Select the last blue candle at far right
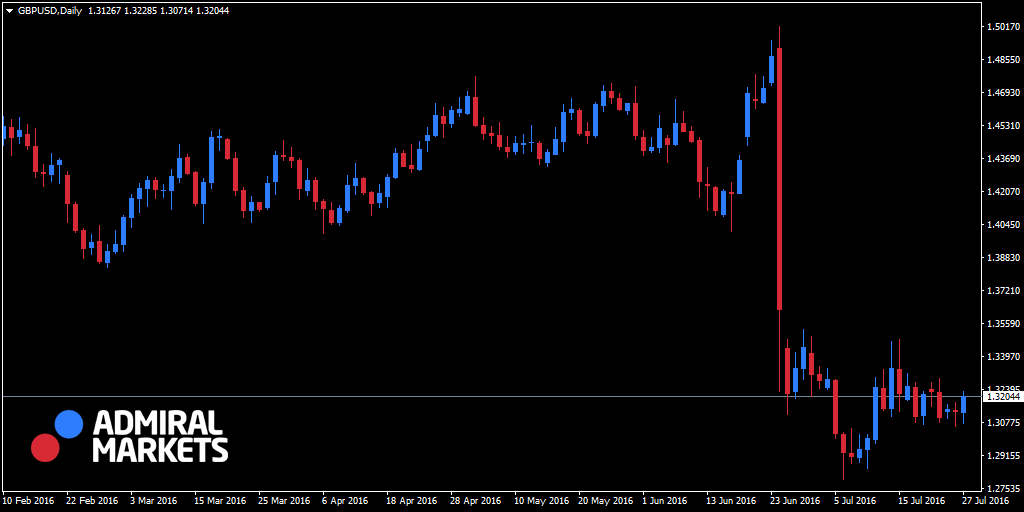Viewport: 1024px width, 512px height. pos(964,404)
